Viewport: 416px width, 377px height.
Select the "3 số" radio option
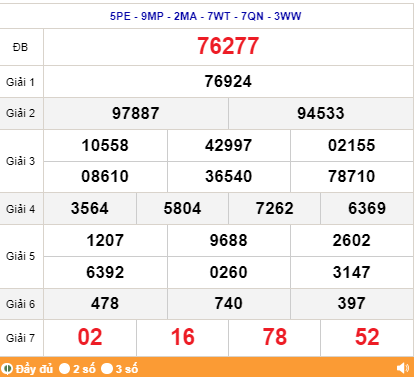[107, 369]
